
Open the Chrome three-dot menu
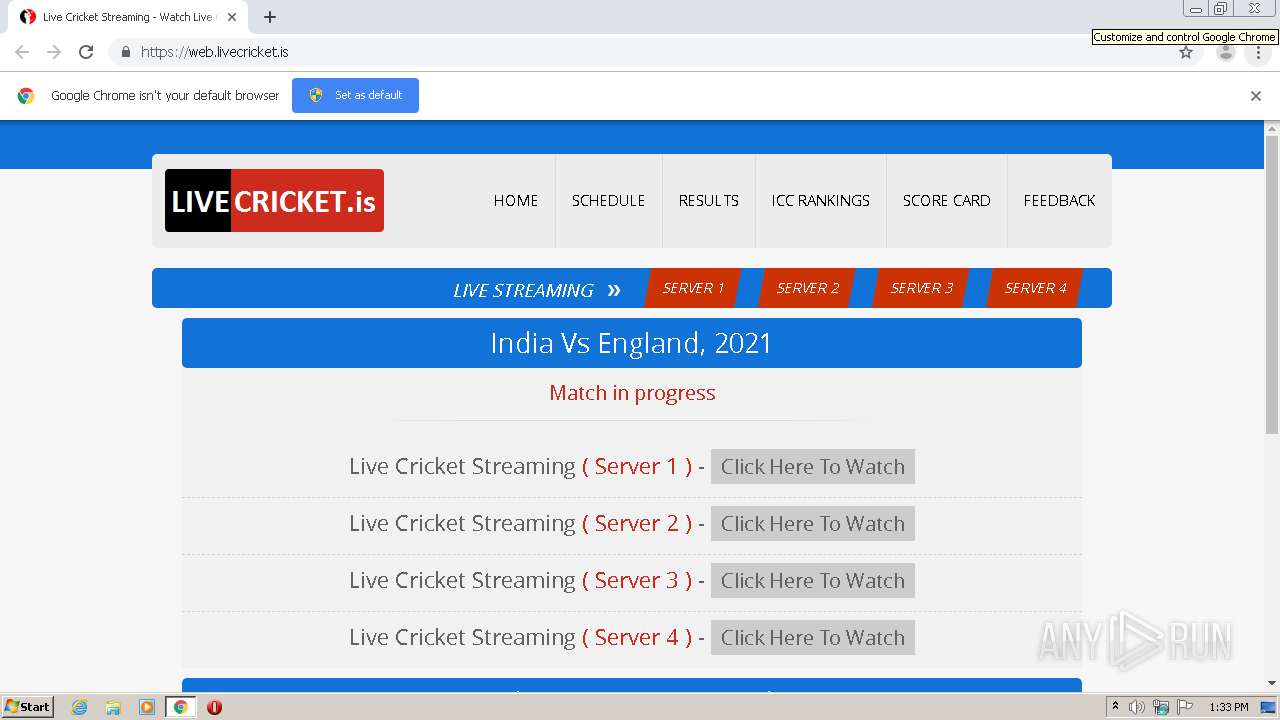1258,52
